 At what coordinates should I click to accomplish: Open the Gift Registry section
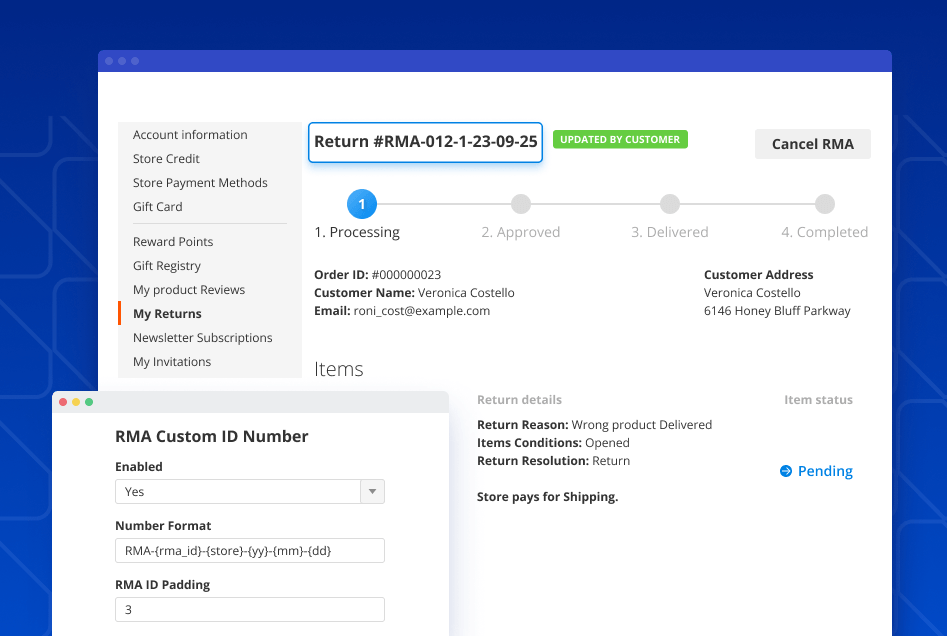point(166,265)
